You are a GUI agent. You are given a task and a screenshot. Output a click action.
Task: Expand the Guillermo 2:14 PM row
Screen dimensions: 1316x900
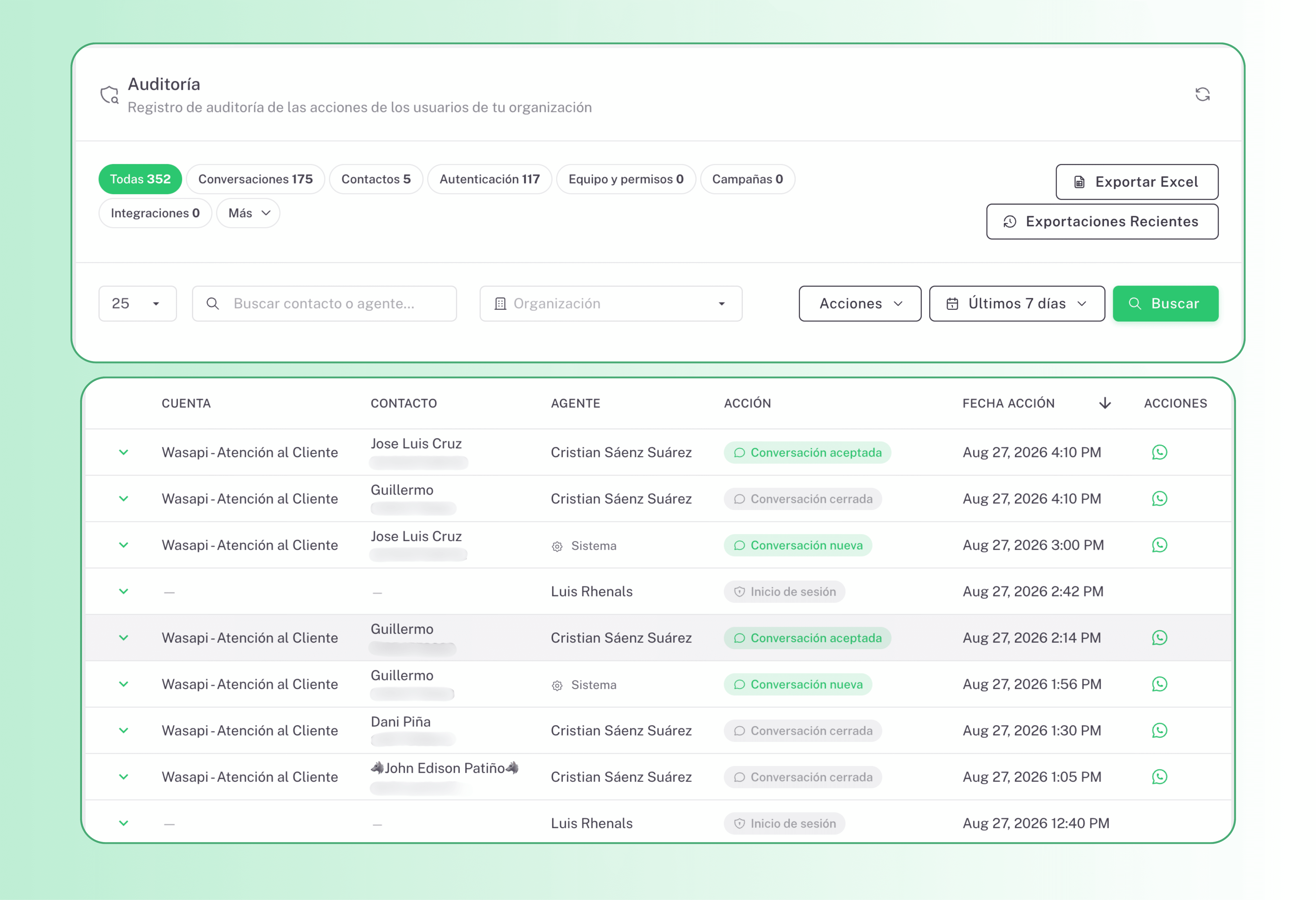coord(123,638)
